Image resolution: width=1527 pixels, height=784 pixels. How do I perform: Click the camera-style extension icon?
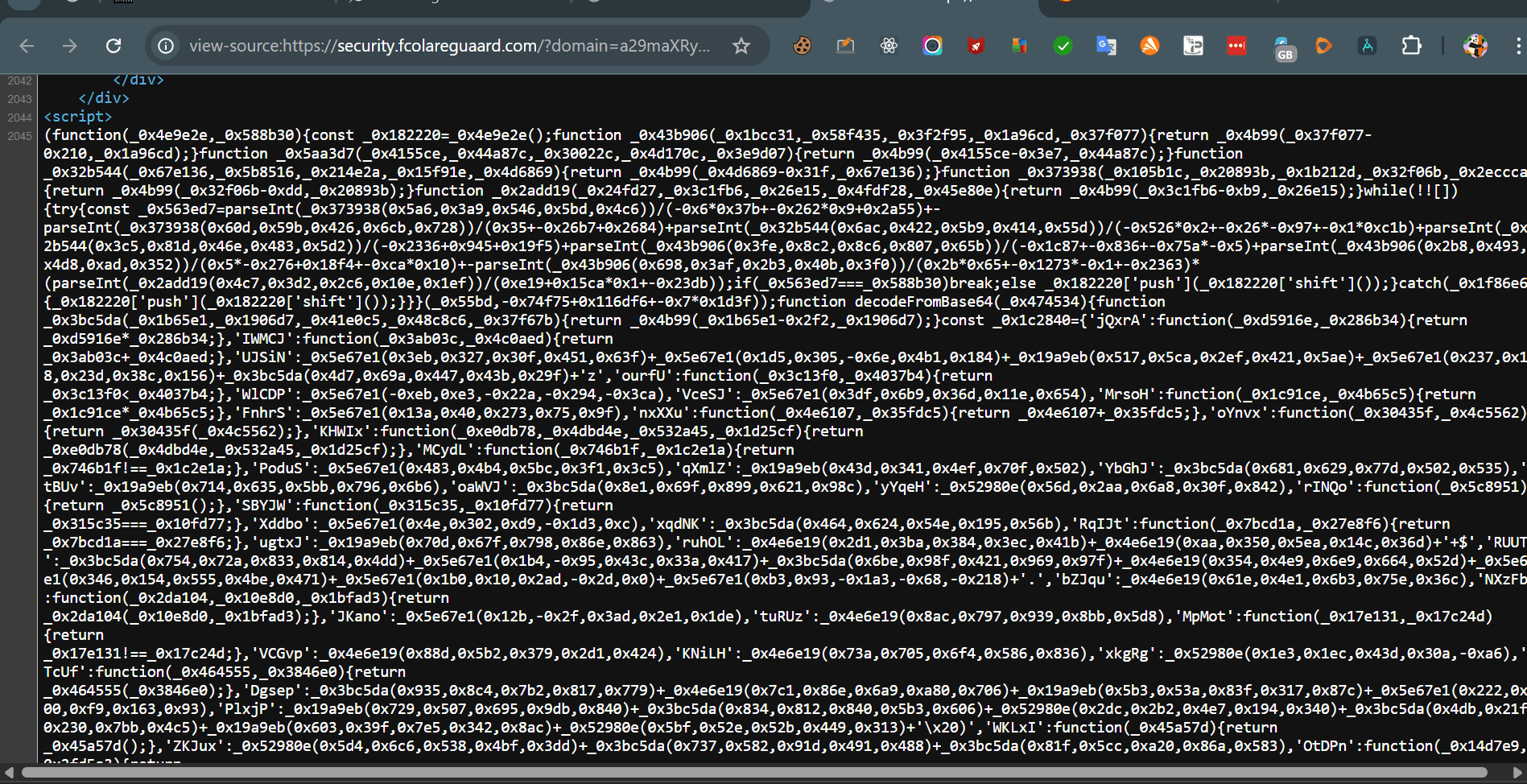tap(932, 46)
